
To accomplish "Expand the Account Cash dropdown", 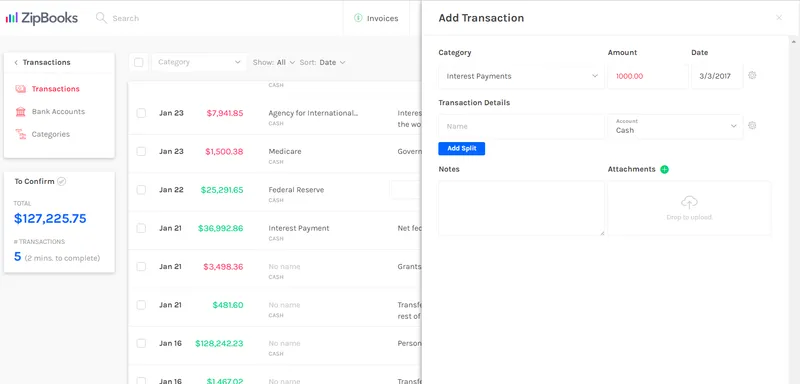I will tap(675, 126).
